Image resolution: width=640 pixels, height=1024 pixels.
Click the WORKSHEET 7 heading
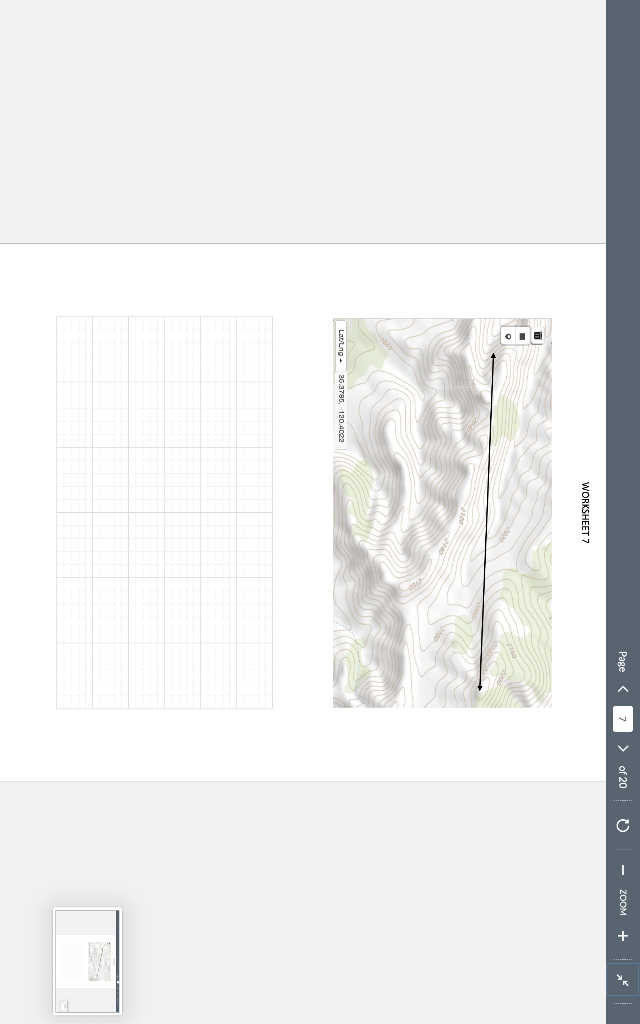[585, 513]
